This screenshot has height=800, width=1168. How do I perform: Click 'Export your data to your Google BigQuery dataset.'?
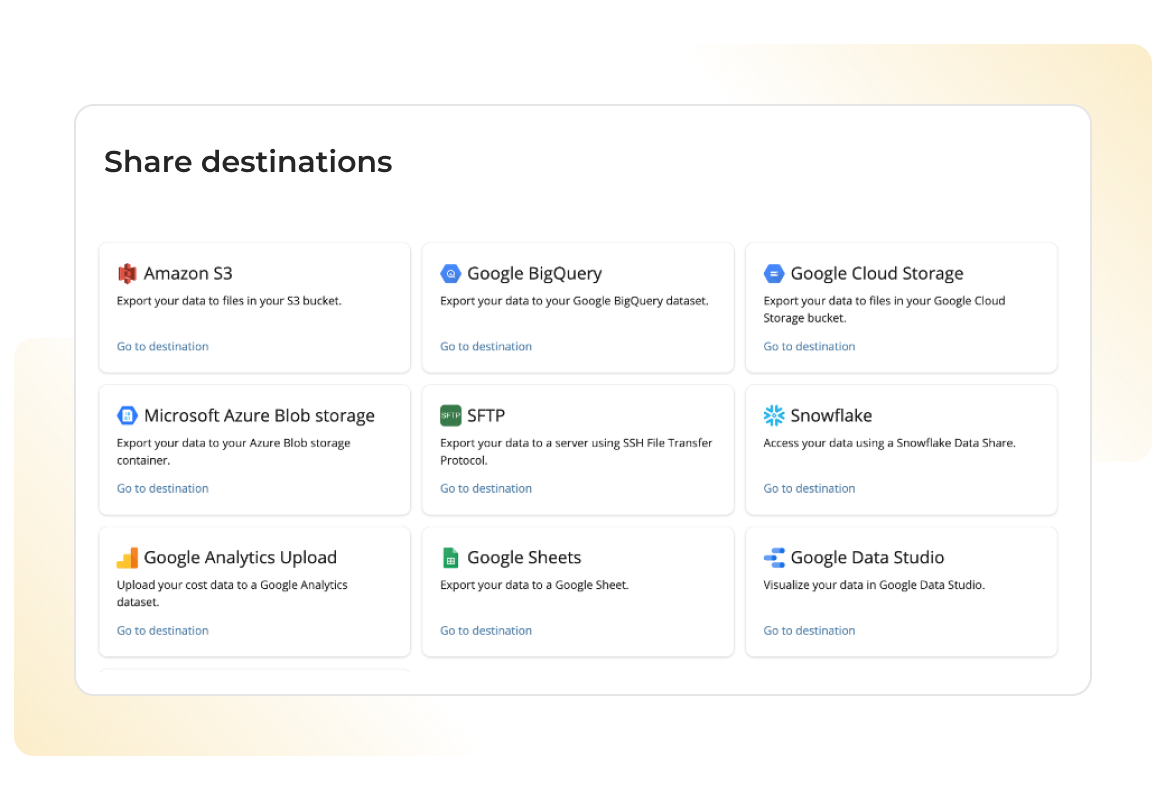pos(574,301)
